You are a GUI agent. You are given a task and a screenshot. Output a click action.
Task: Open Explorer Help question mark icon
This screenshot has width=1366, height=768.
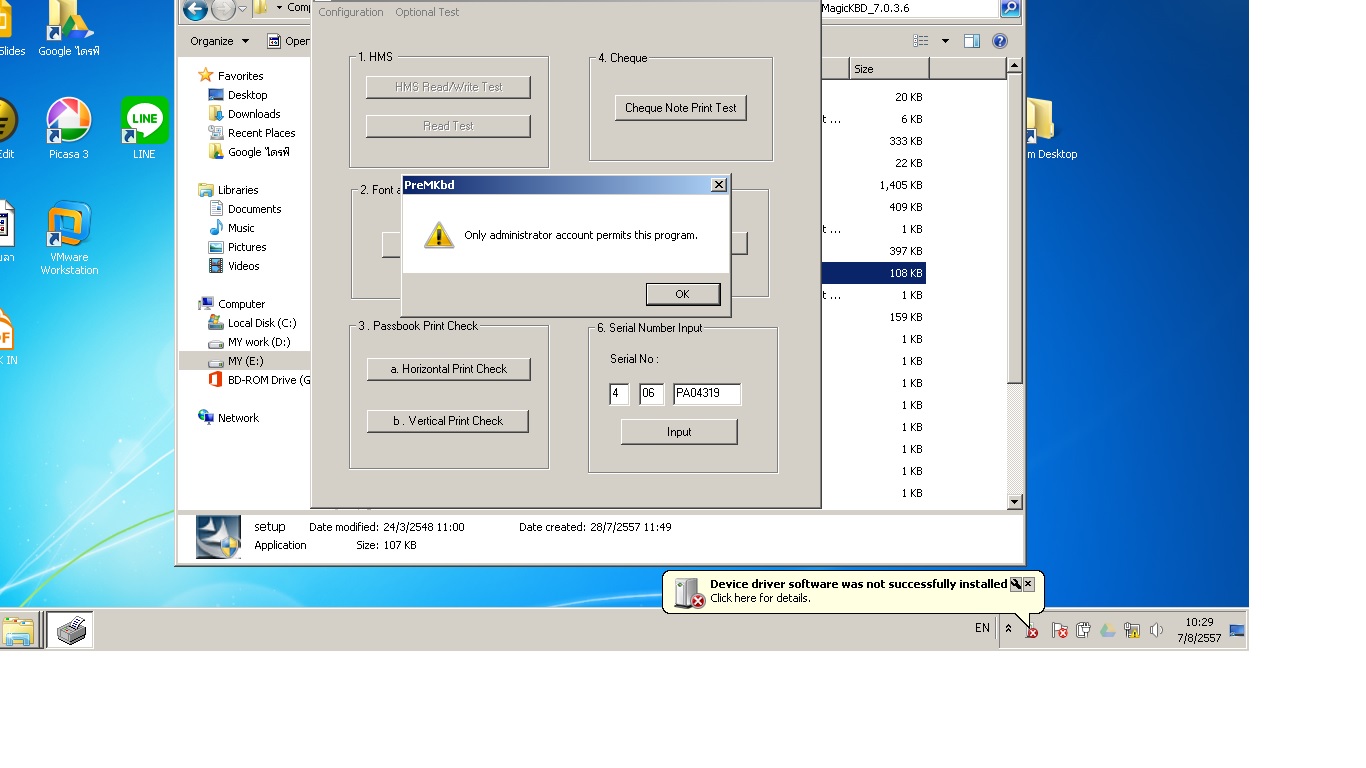[x=999, y=41]
